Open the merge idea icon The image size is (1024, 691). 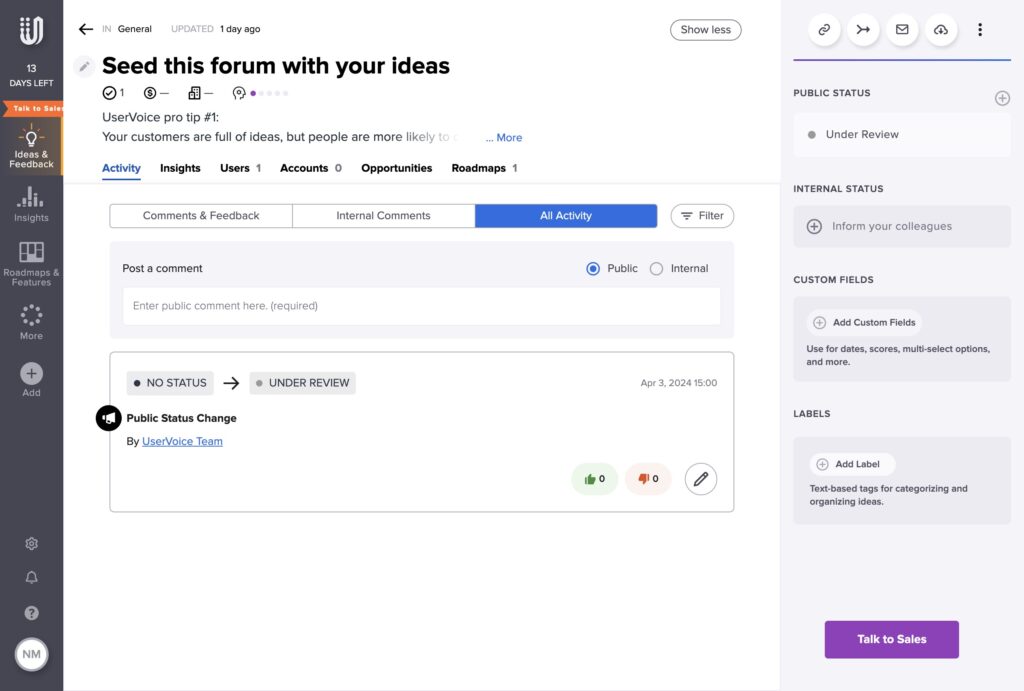862,29
